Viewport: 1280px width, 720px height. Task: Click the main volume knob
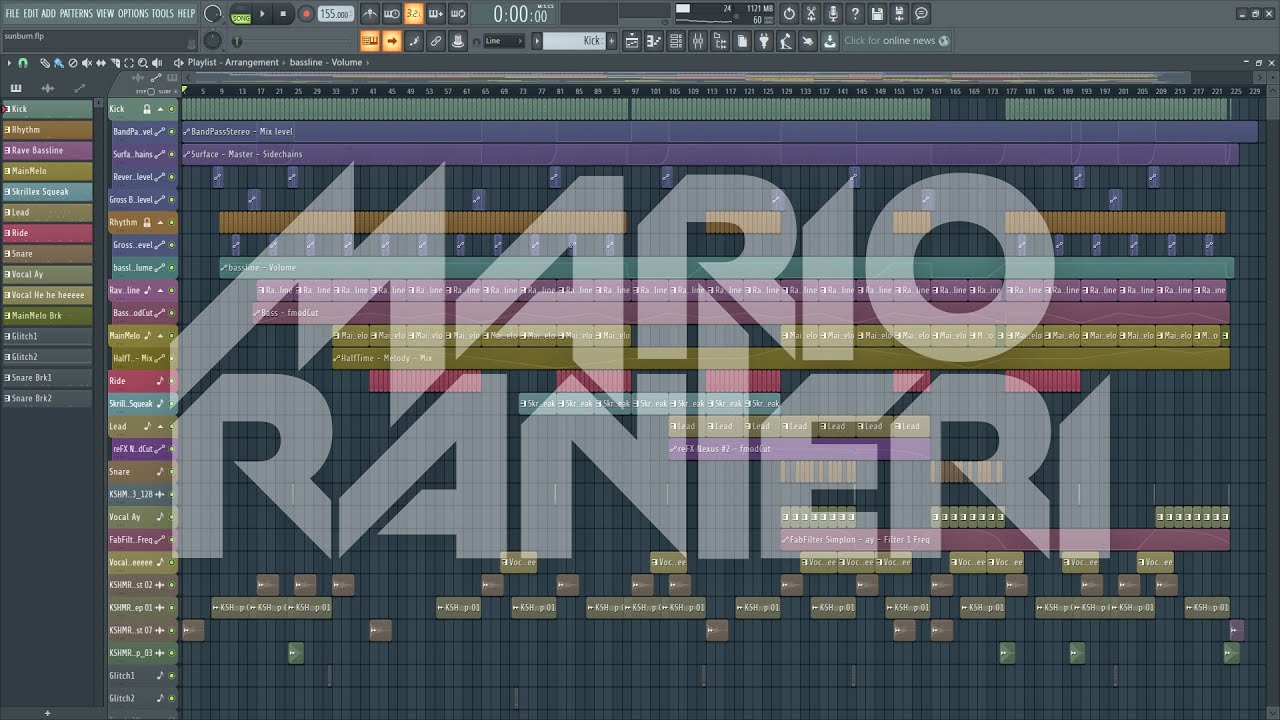(x=213, y=14)
